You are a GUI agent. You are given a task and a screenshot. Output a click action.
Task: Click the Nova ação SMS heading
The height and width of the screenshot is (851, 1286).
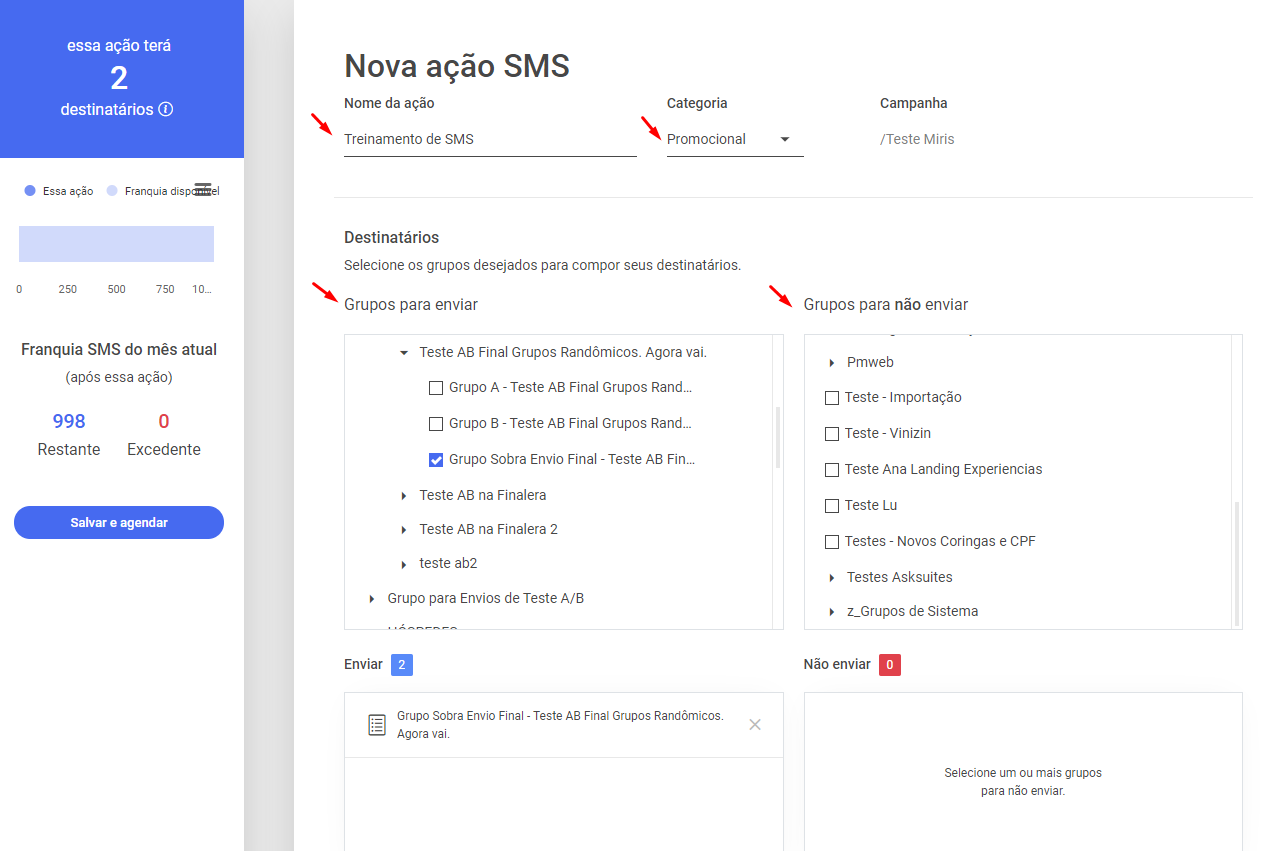457,66
